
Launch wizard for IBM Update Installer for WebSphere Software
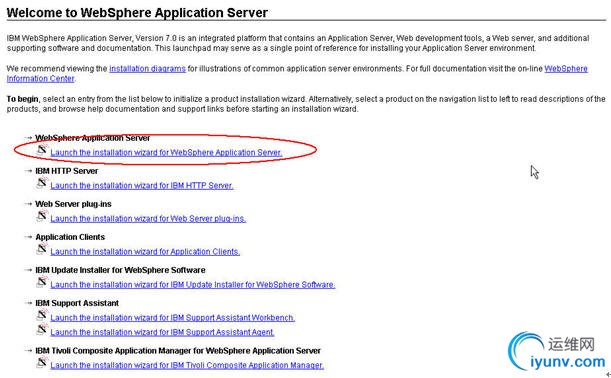tap(192, 284)
